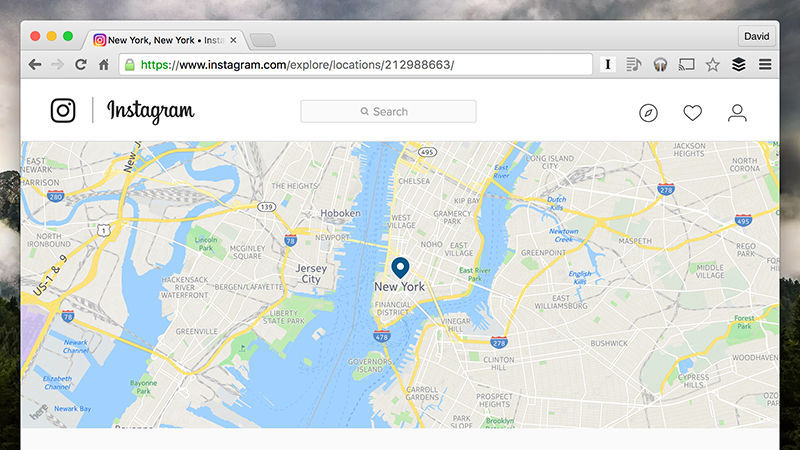Screen dimensions: 800x450
Task: Click the headphones extension icon
Action: pos(660,65)
